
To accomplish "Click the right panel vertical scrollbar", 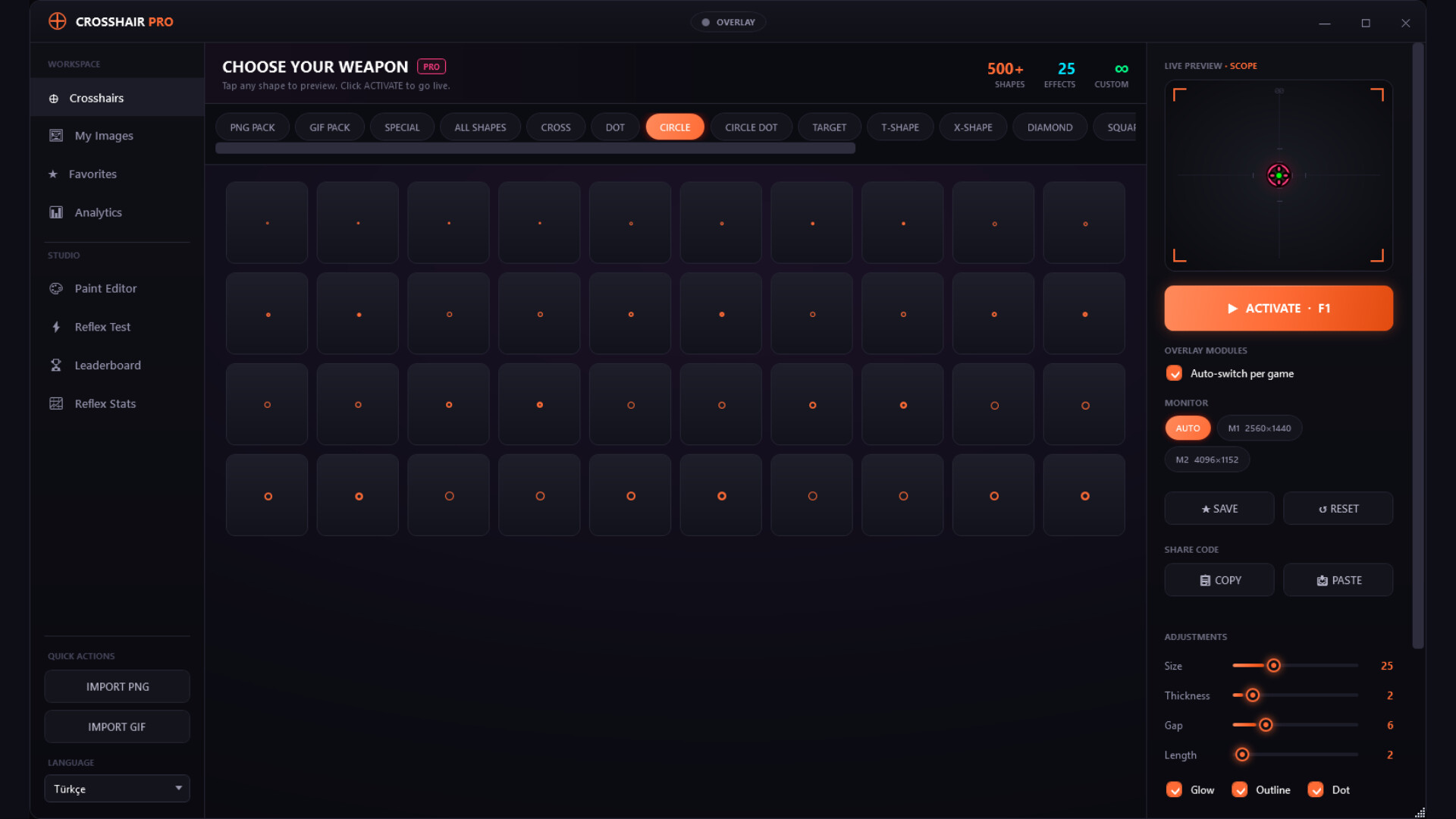I will (1418, 346).
